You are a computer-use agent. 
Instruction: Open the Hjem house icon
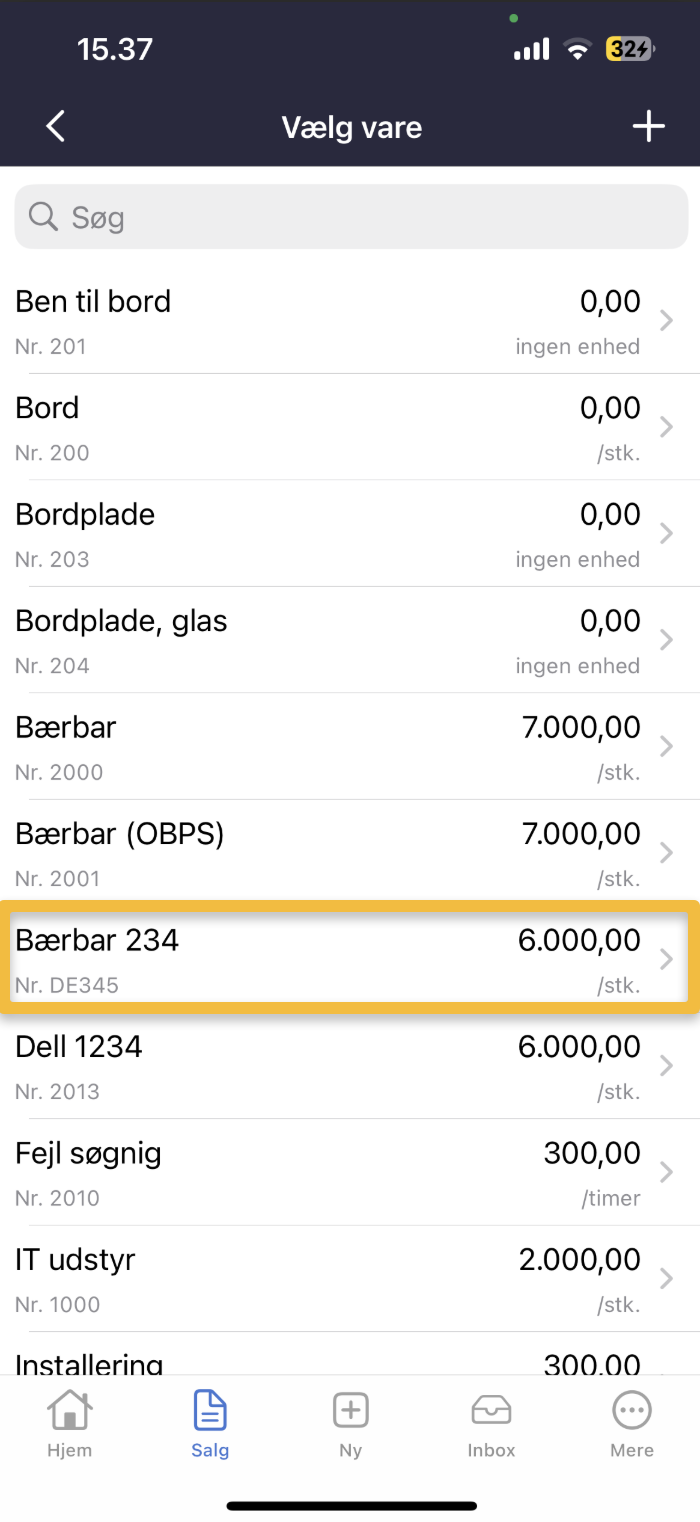(69, 1411)
